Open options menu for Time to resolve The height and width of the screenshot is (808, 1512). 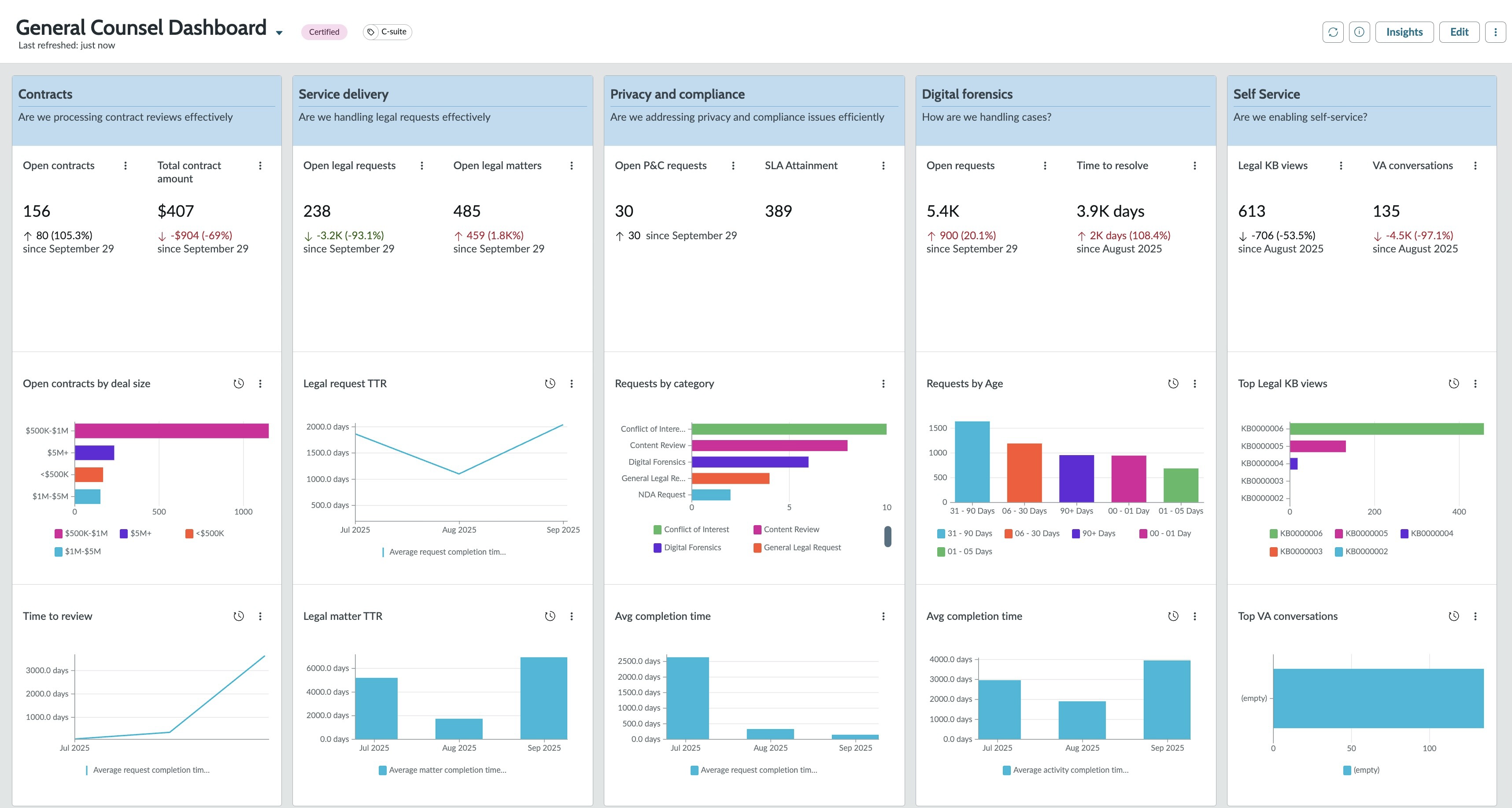click(x=1195, y=166)
